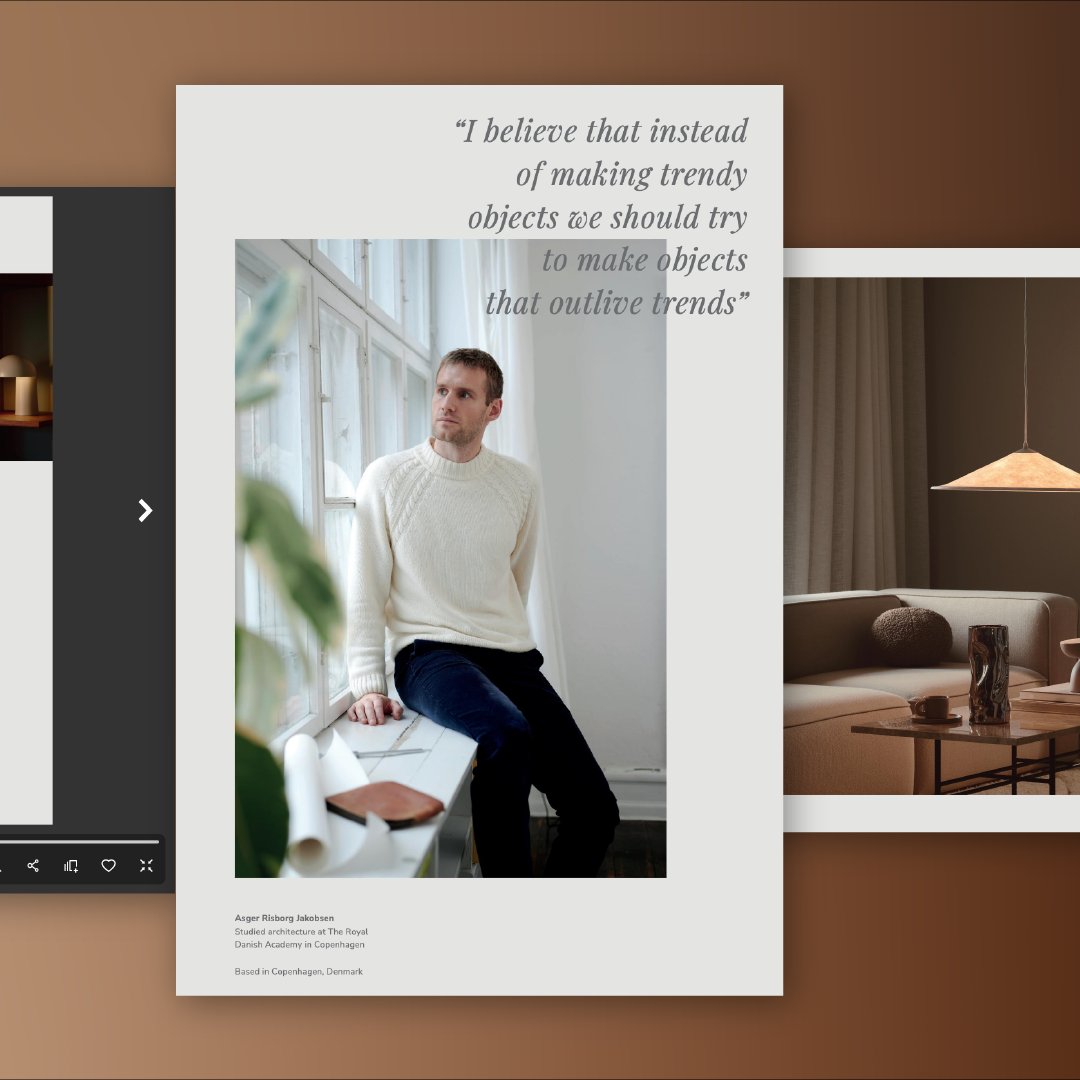Like the publication with the heart icon

pos(109,866)
